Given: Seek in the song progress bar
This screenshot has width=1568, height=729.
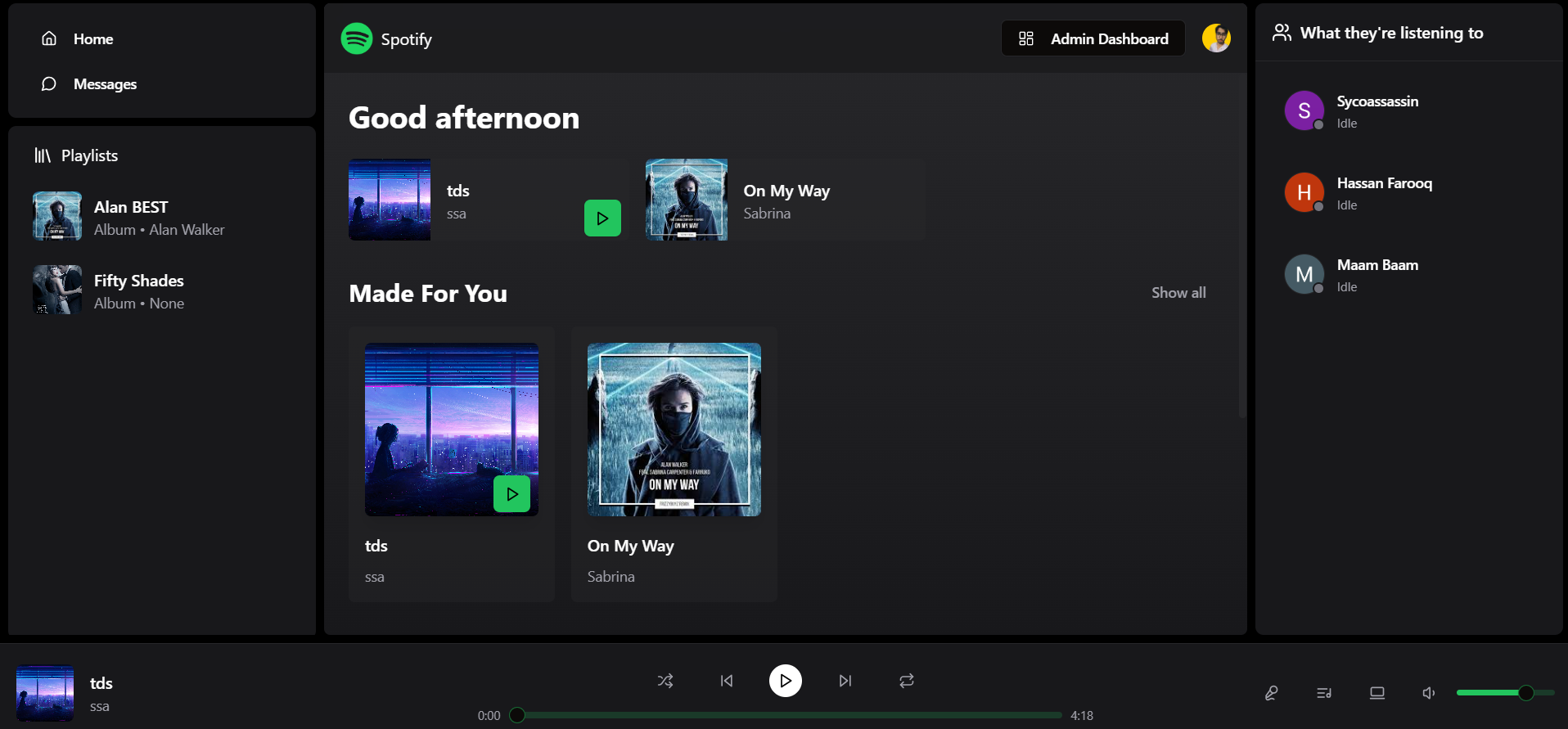Looking at the screenshot, I should [x=786, y=715].
